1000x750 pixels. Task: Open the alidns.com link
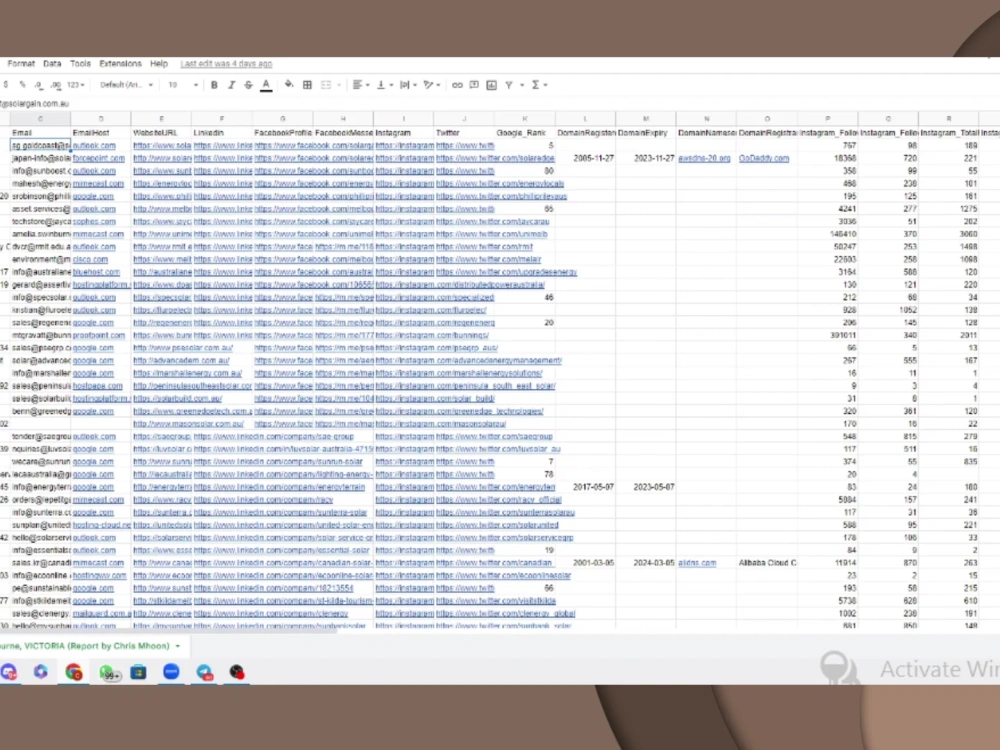coord(697,563)
